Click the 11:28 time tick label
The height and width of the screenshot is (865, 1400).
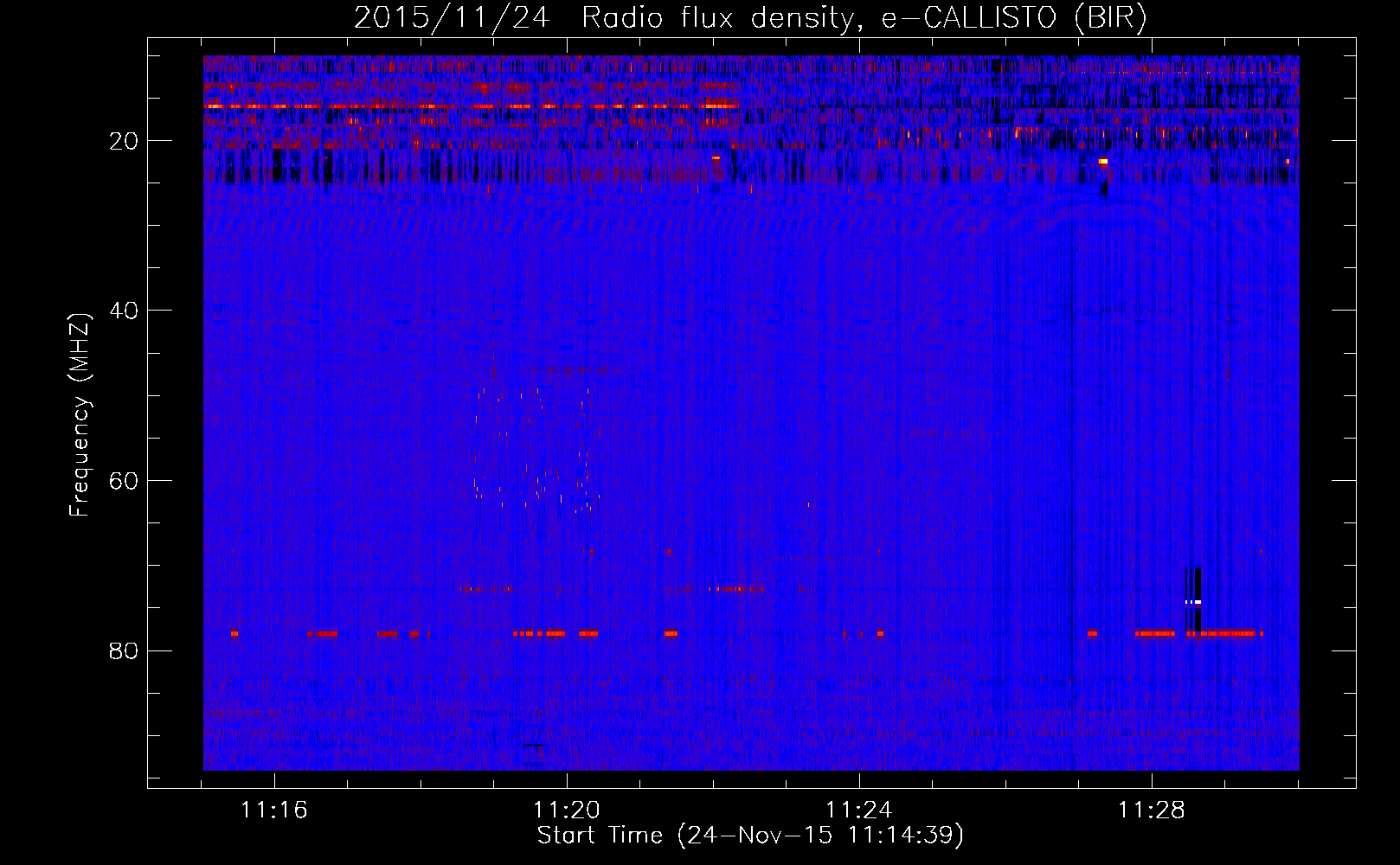pos(1152,810)
